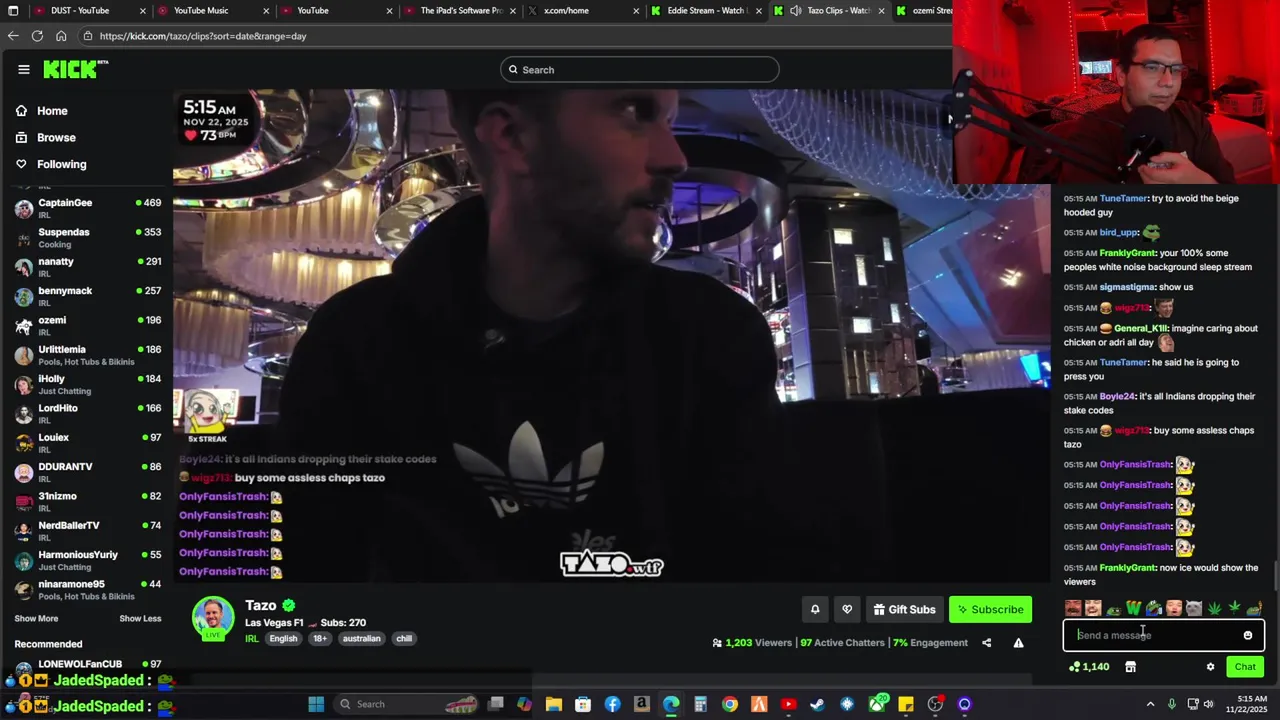Click the chat panel scrollbar
Viewport: 1280px width, 720px height.
(1275, 575)
